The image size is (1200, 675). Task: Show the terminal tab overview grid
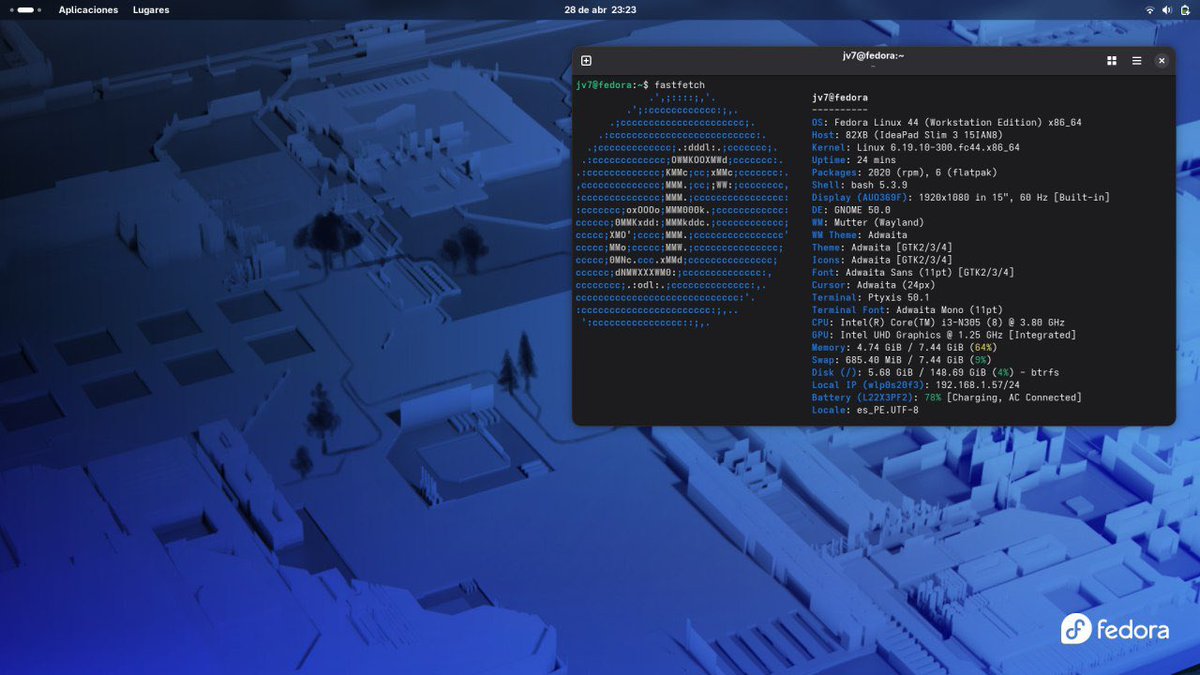pos(1111,61)
